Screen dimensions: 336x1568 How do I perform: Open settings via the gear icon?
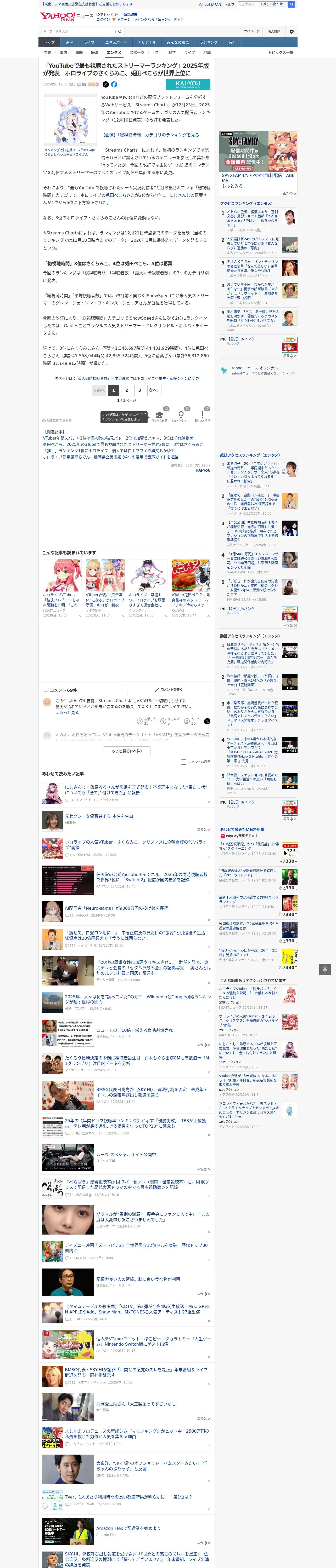[292, 32]
